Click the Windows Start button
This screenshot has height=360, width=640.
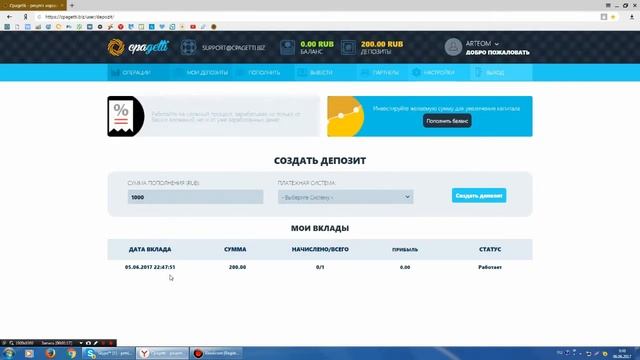click(9, 353)
